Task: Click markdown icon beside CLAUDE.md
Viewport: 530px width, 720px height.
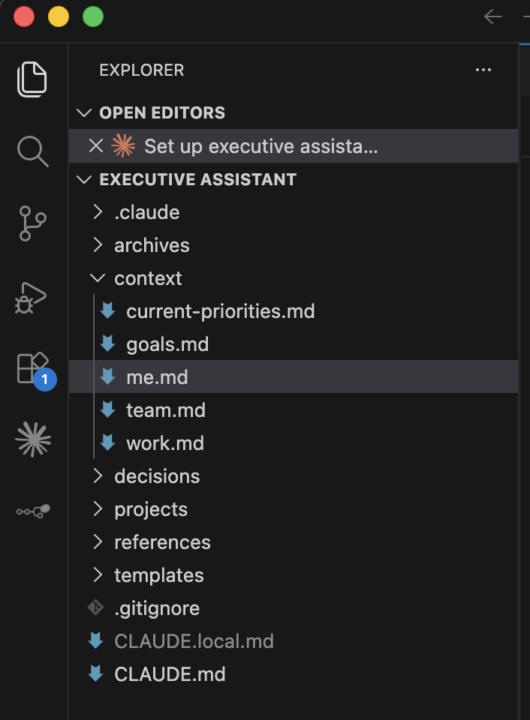Action: 96,674
